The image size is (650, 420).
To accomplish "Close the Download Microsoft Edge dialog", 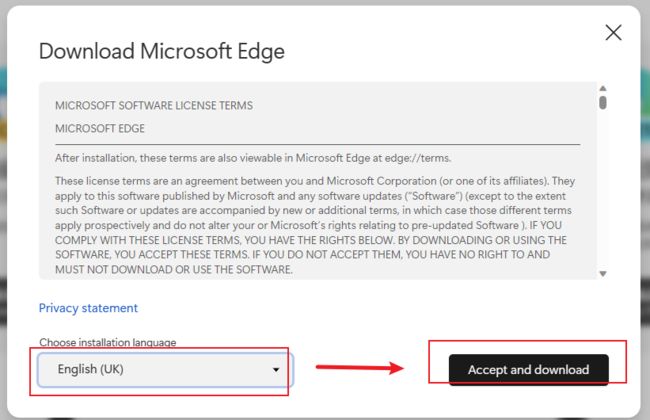I will click(x=613, y=32).
